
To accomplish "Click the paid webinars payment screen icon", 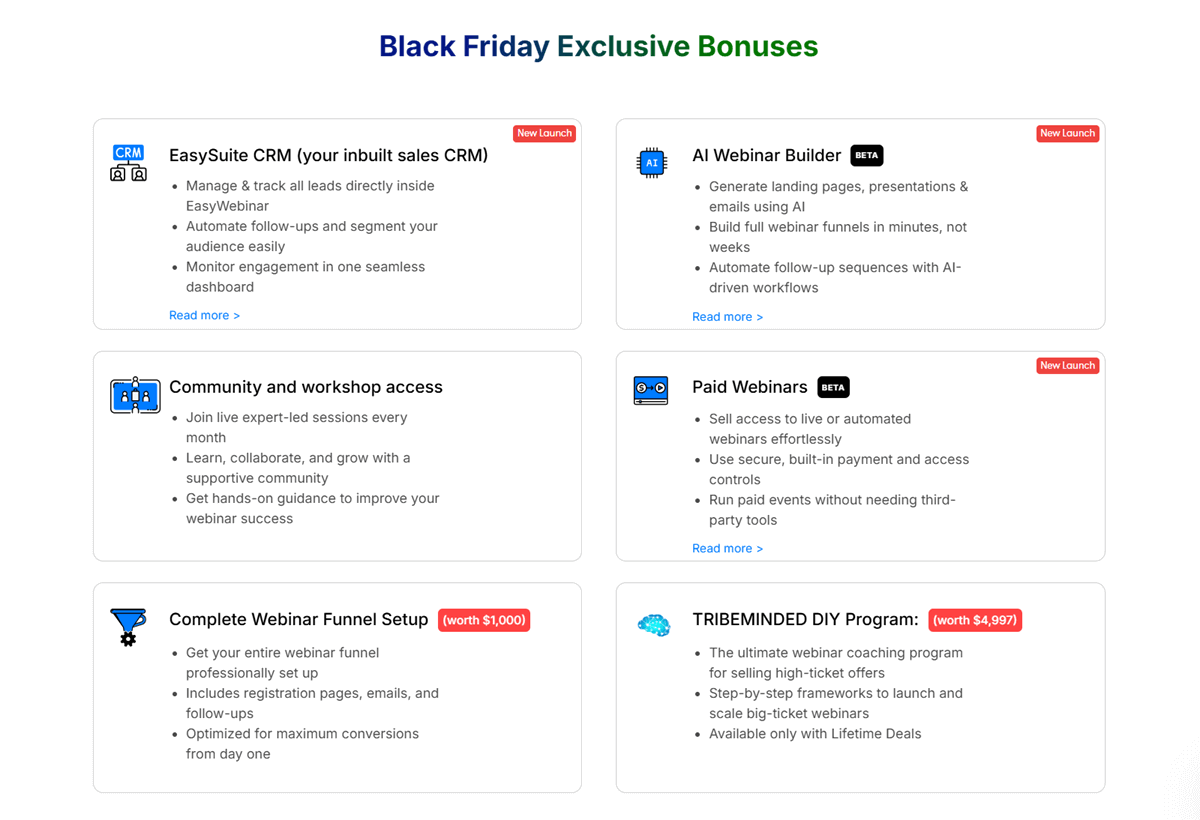I will tap(651, 391).
